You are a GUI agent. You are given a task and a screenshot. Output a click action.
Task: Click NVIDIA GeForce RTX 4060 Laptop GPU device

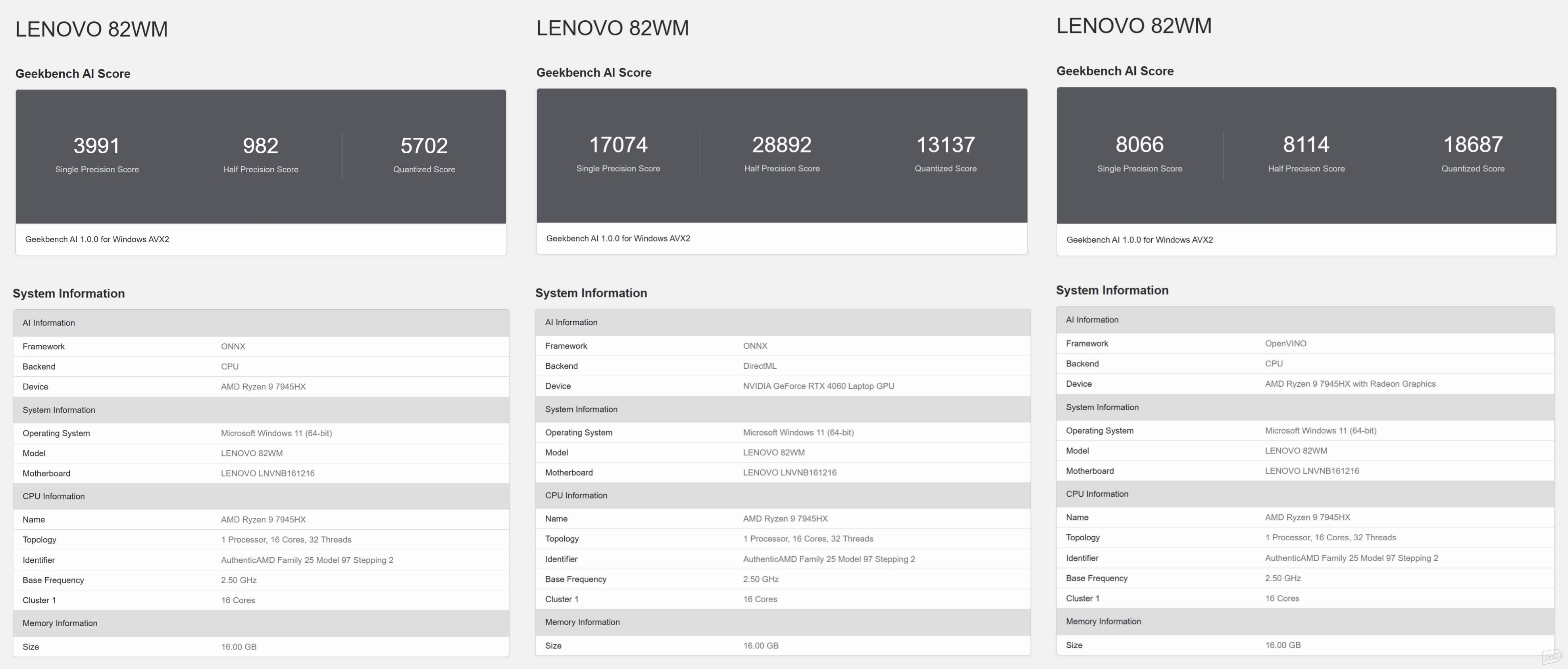tap(819, 386)
